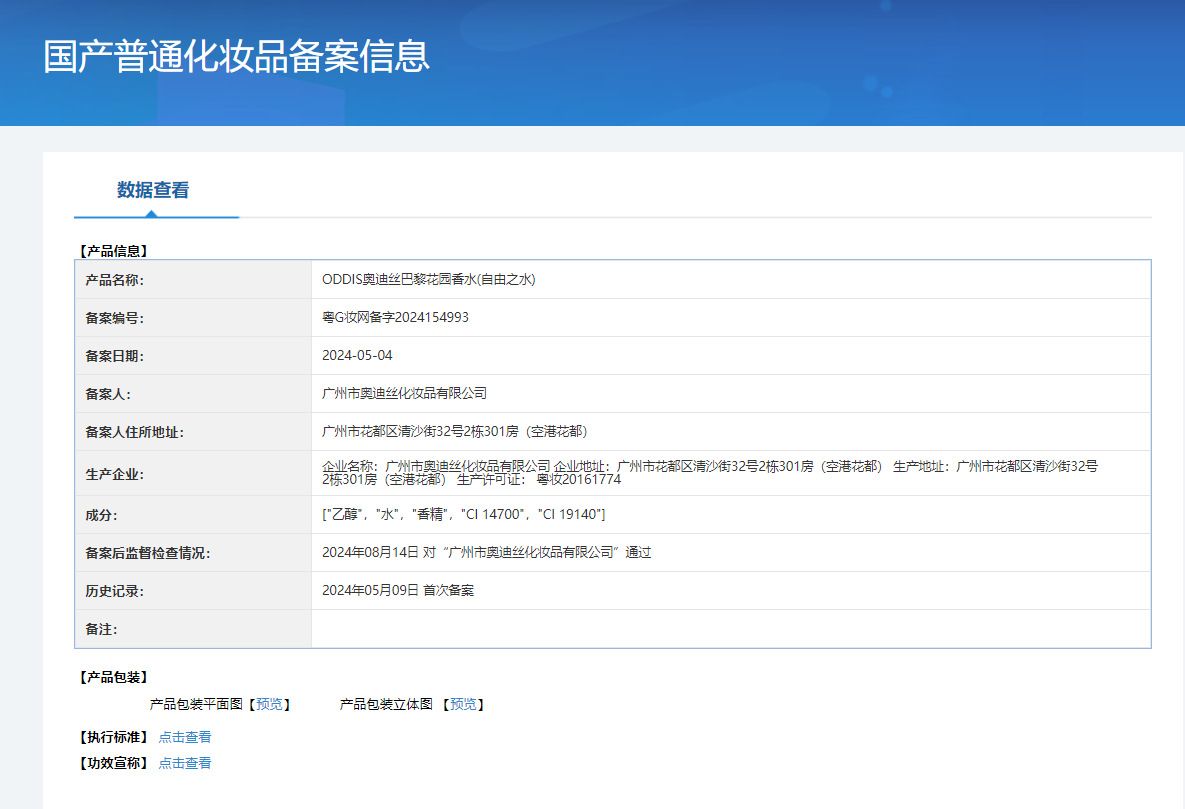1185x809 pixels.
Task: Click the 产品包装平面图 label text
Action: (x=196, y=704)
